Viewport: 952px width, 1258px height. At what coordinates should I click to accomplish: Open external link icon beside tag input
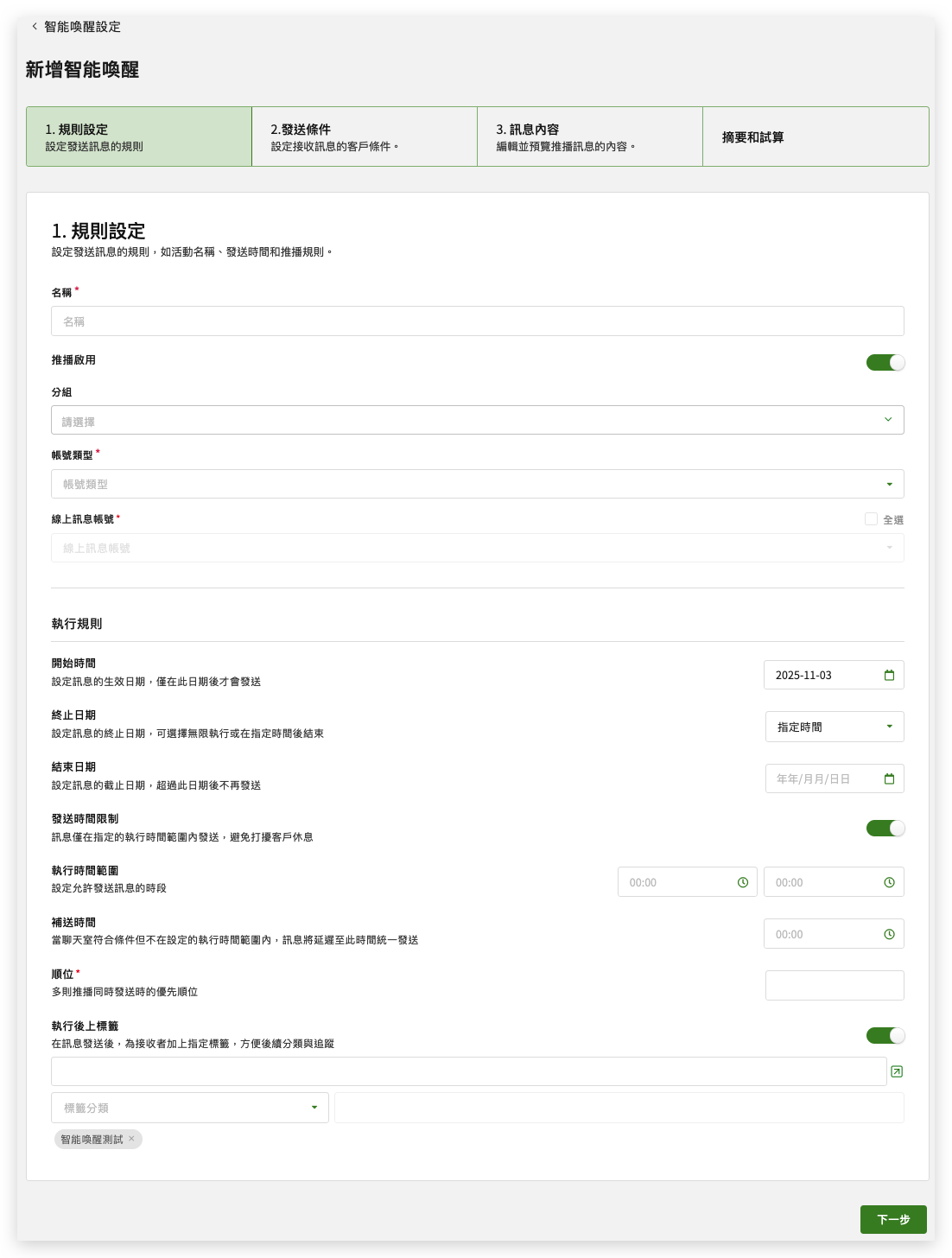pos(897,1071)
